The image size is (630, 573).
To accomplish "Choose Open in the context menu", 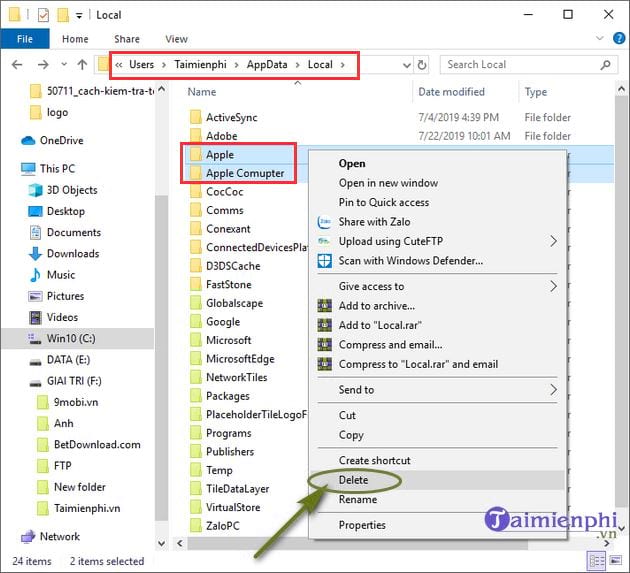I will [352, 164].
